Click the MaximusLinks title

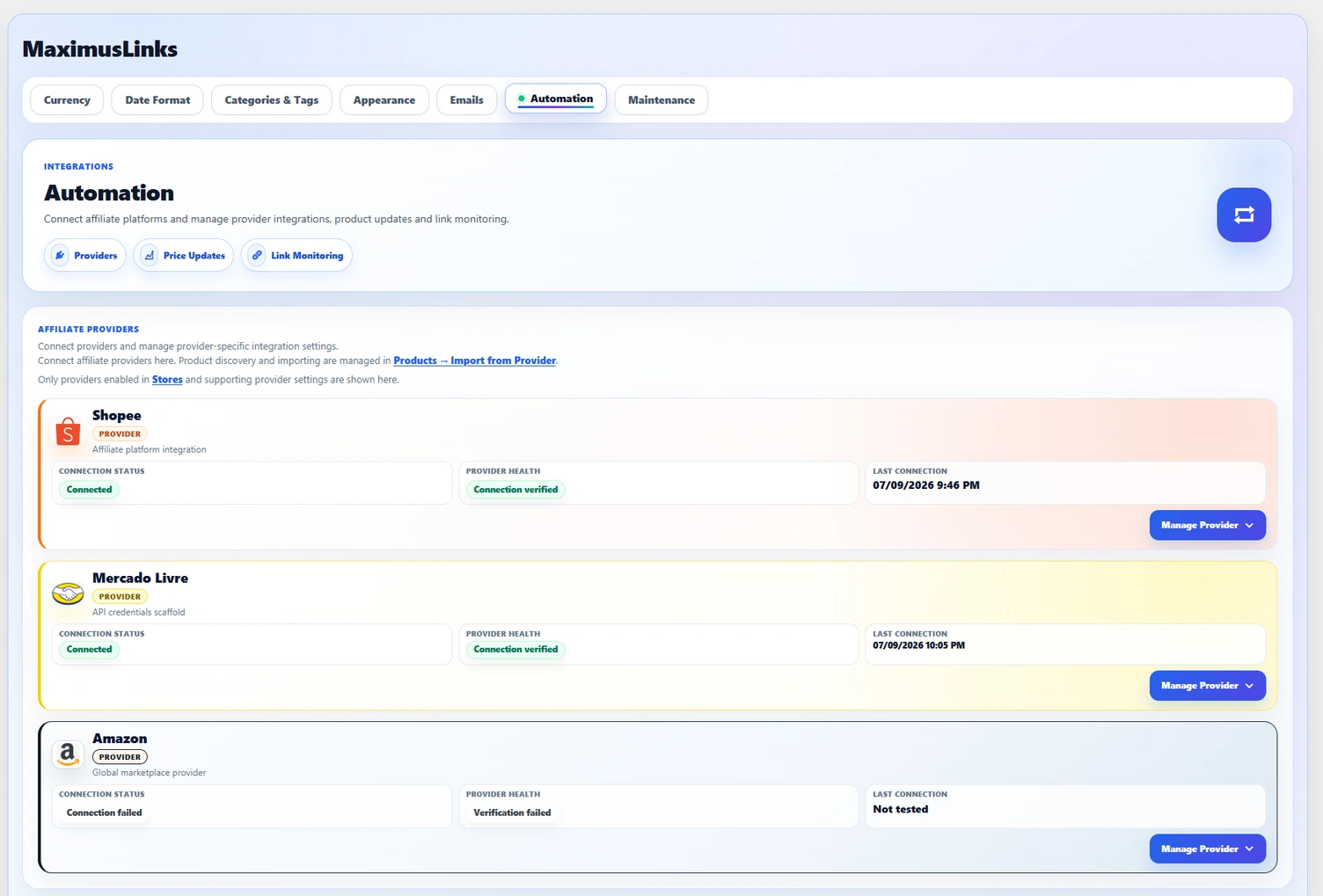tap(100, 49)
